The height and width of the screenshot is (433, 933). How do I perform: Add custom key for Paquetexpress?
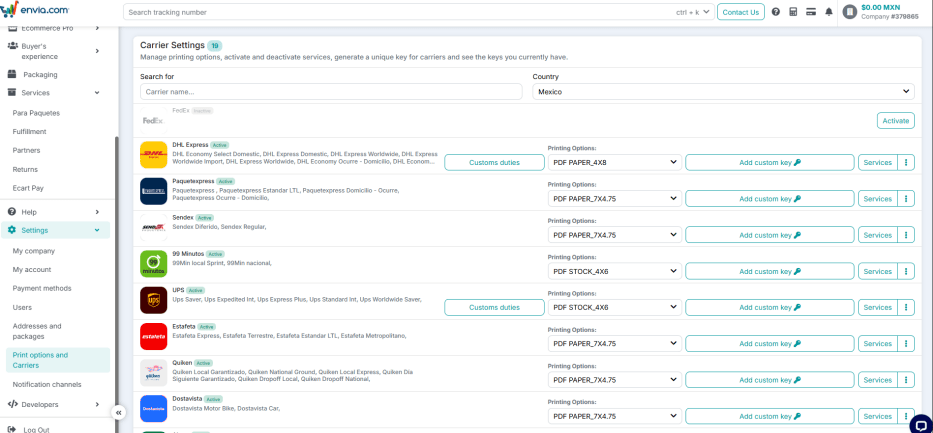(x=770, y=199)
